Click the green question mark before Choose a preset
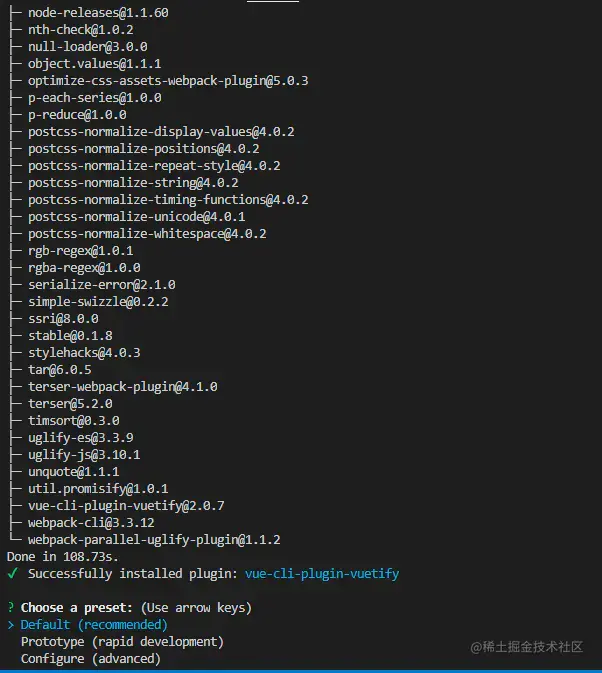Viewport: 602px width, 673px height. pyautogui.click(x=10, y=608)
